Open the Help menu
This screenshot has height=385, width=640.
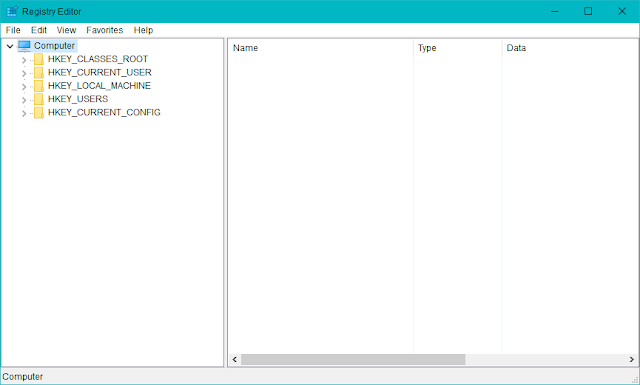coord(143,30)
